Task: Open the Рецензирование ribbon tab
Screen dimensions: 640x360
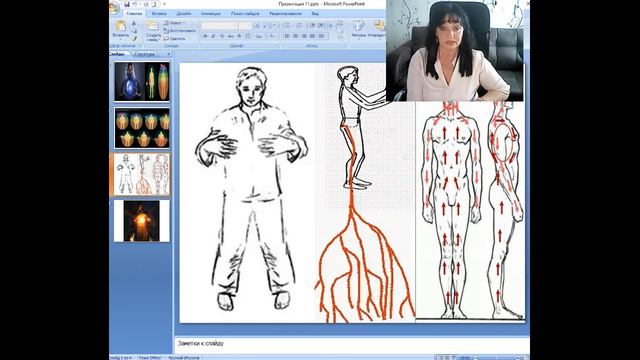Action: point(285,13)
